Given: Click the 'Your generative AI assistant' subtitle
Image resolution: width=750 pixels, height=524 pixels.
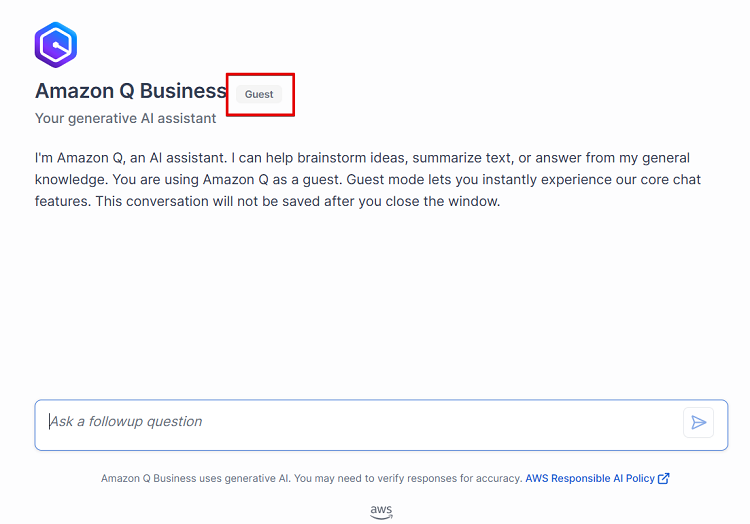Looking at the screenshot, I should (x=125, y=118).
